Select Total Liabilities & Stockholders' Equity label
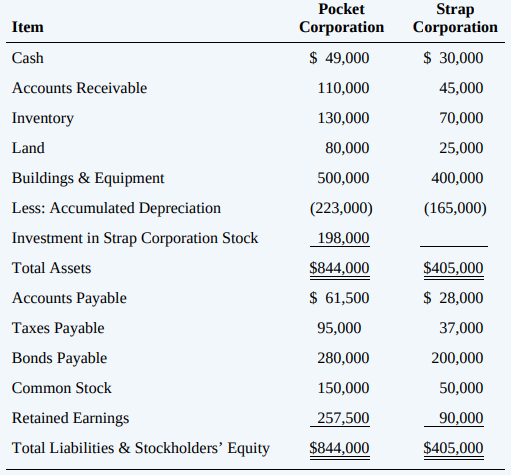The image size is (511, 475). pos(141,448)
